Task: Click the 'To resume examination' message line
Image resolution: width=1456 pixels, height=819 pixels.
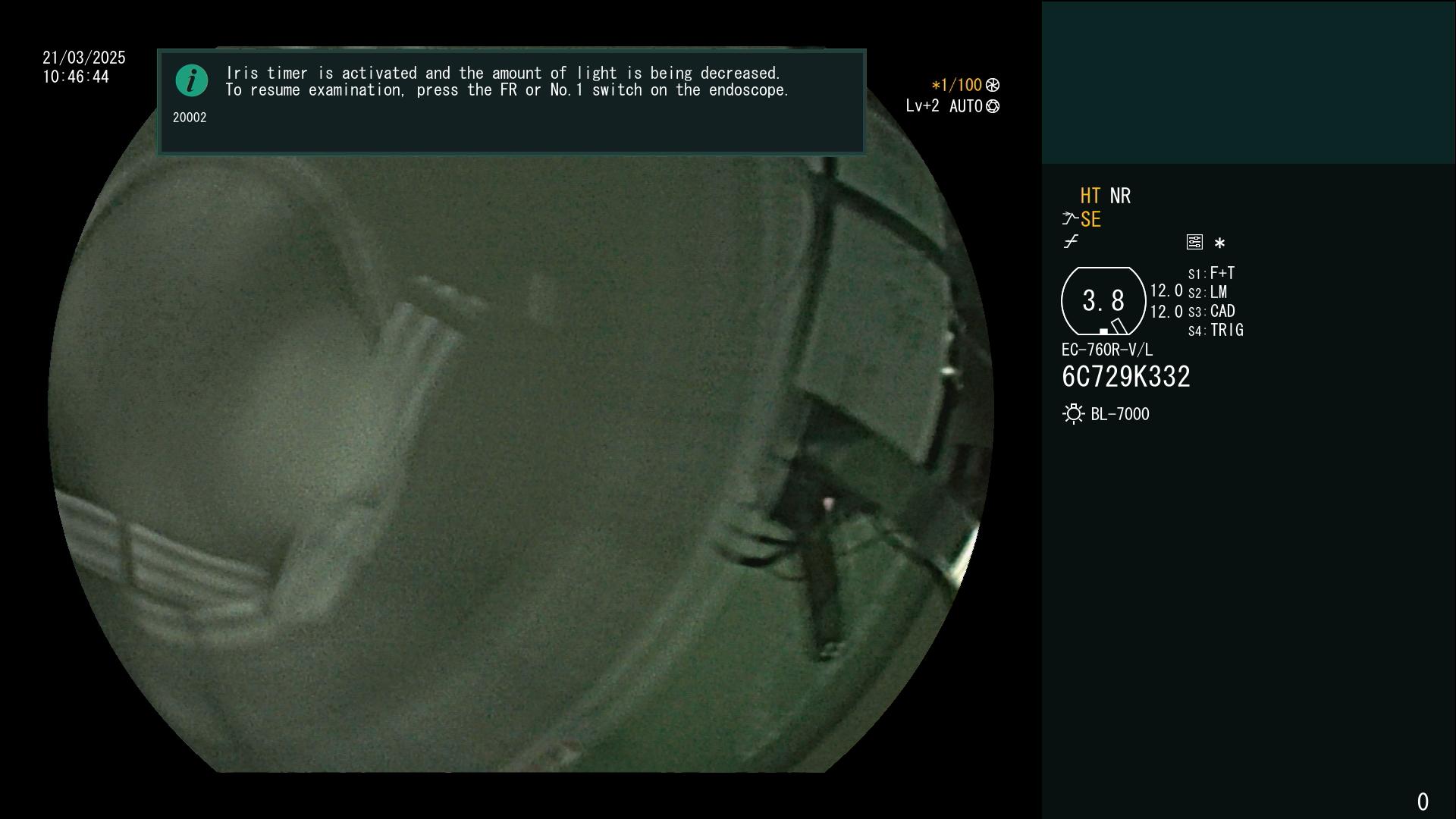Action: pos(507,90)
